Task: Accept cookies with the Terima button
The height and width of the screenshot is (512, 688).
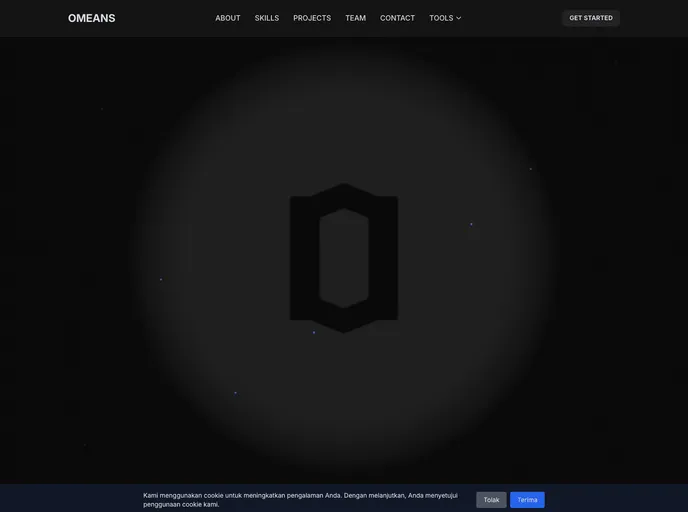Action: click(527, 500)
